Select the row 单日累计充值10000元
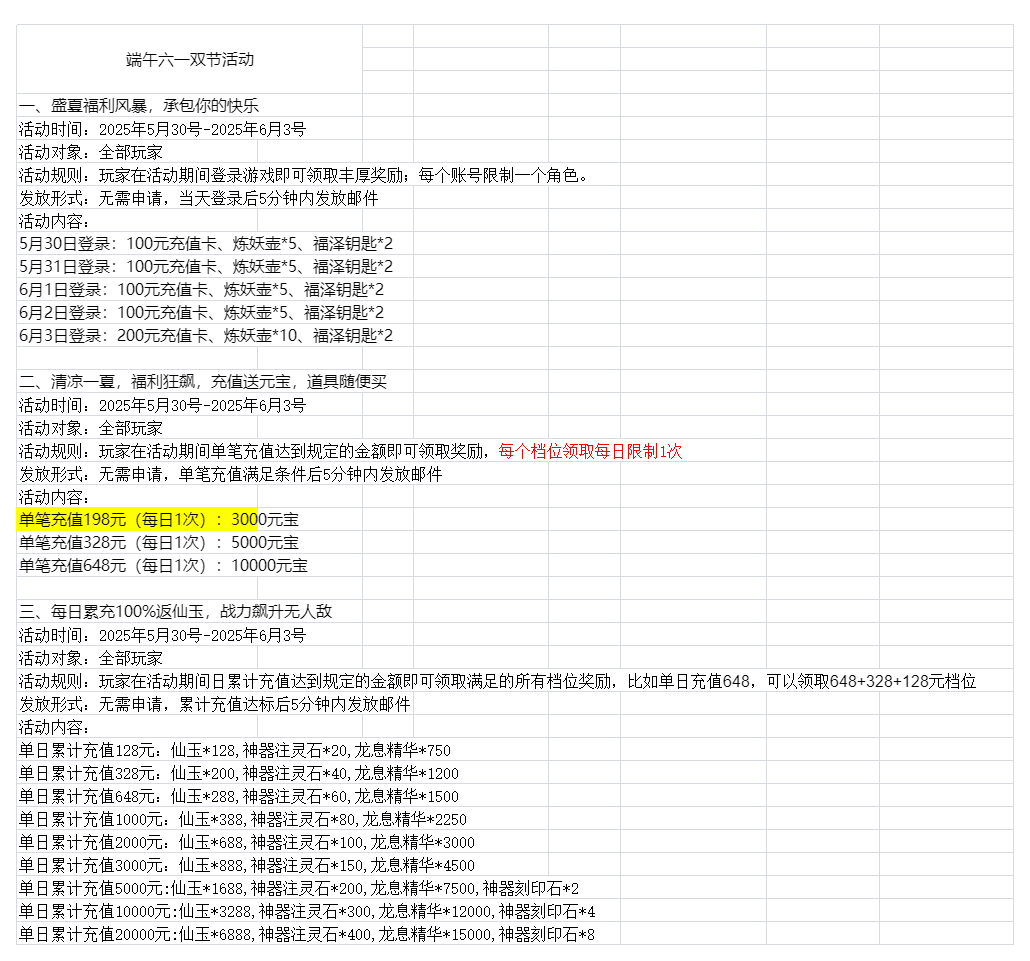 point(307,911)
